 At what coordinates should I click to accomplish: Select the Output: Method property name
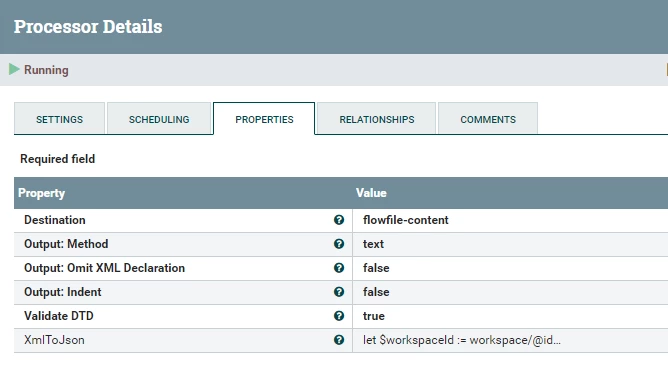[x=66, y=244]
